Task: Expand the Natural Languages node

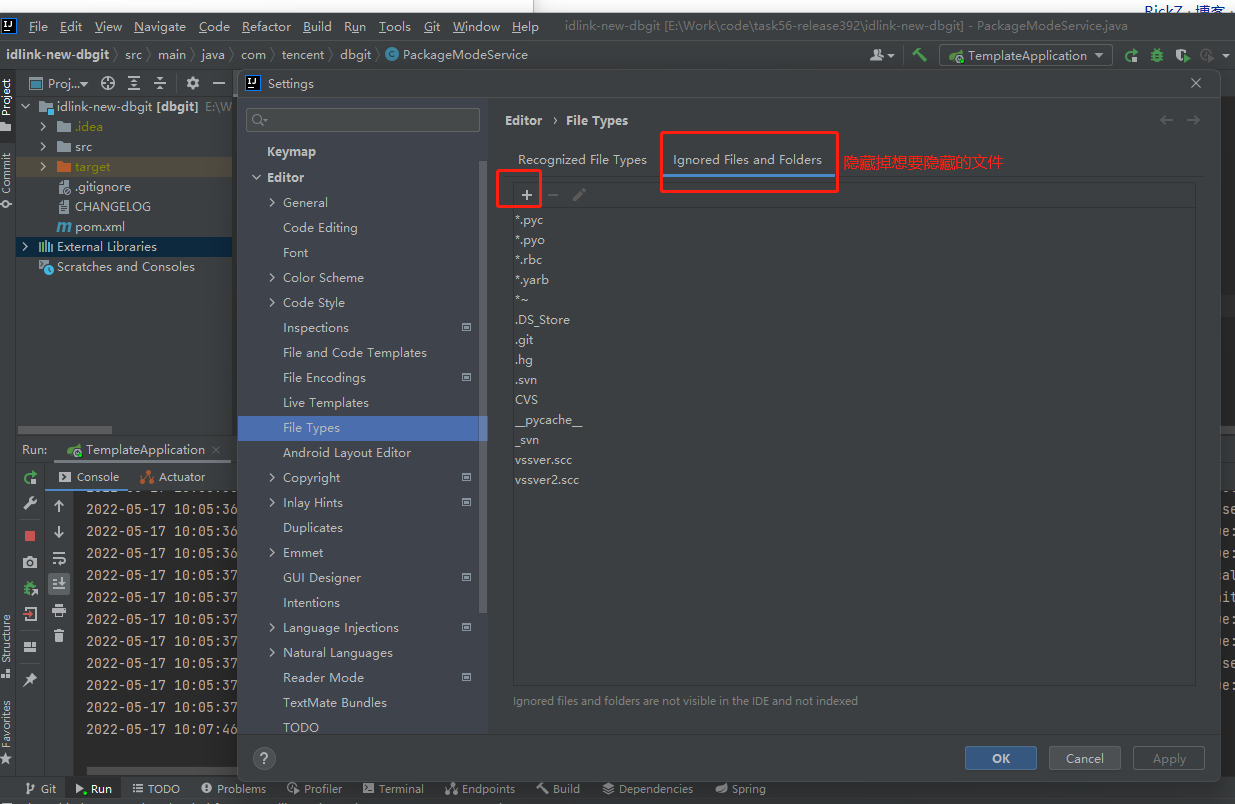Action: pyautogui.click(x=272, y=653)
